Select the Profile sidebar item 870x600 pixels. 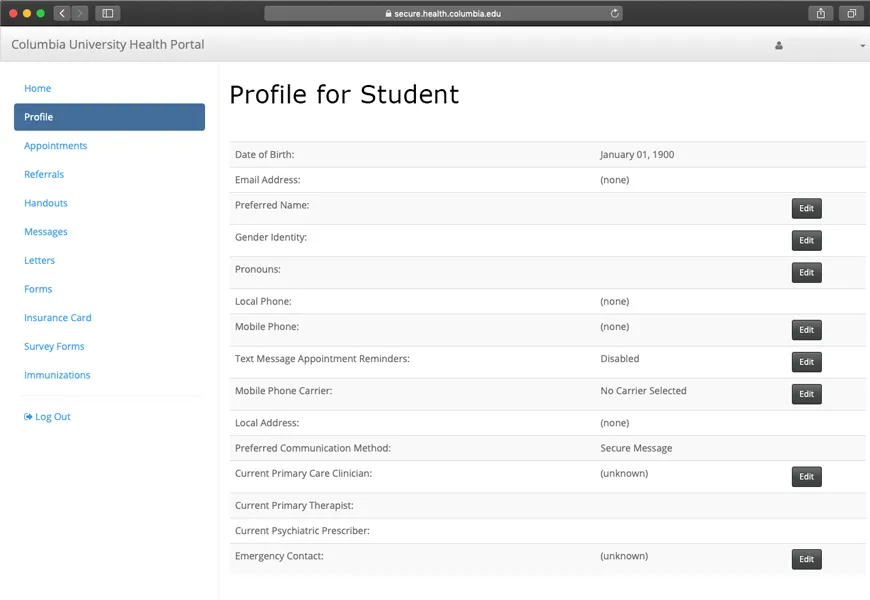point(109,117)
